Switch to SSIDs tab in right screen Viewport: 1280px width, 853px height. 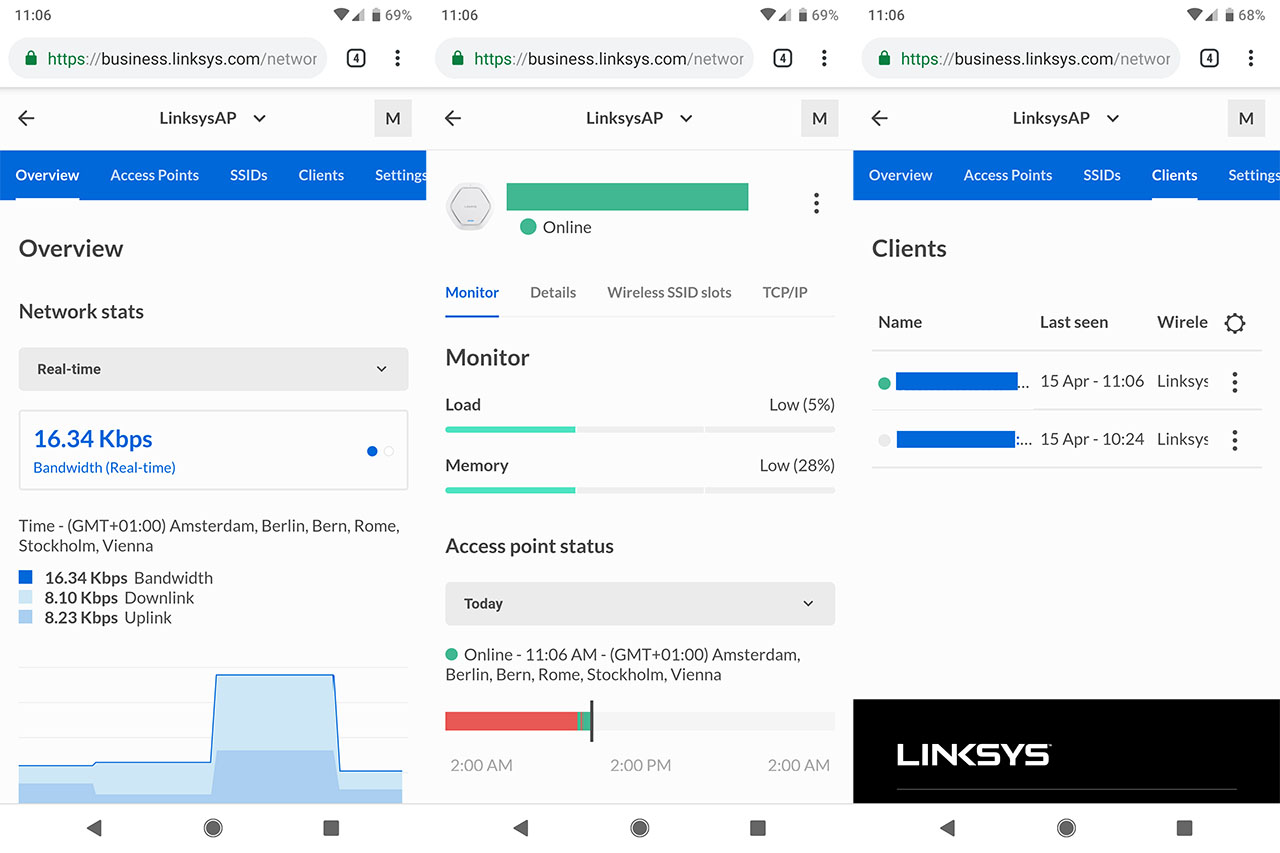(x=1102, y=175)
